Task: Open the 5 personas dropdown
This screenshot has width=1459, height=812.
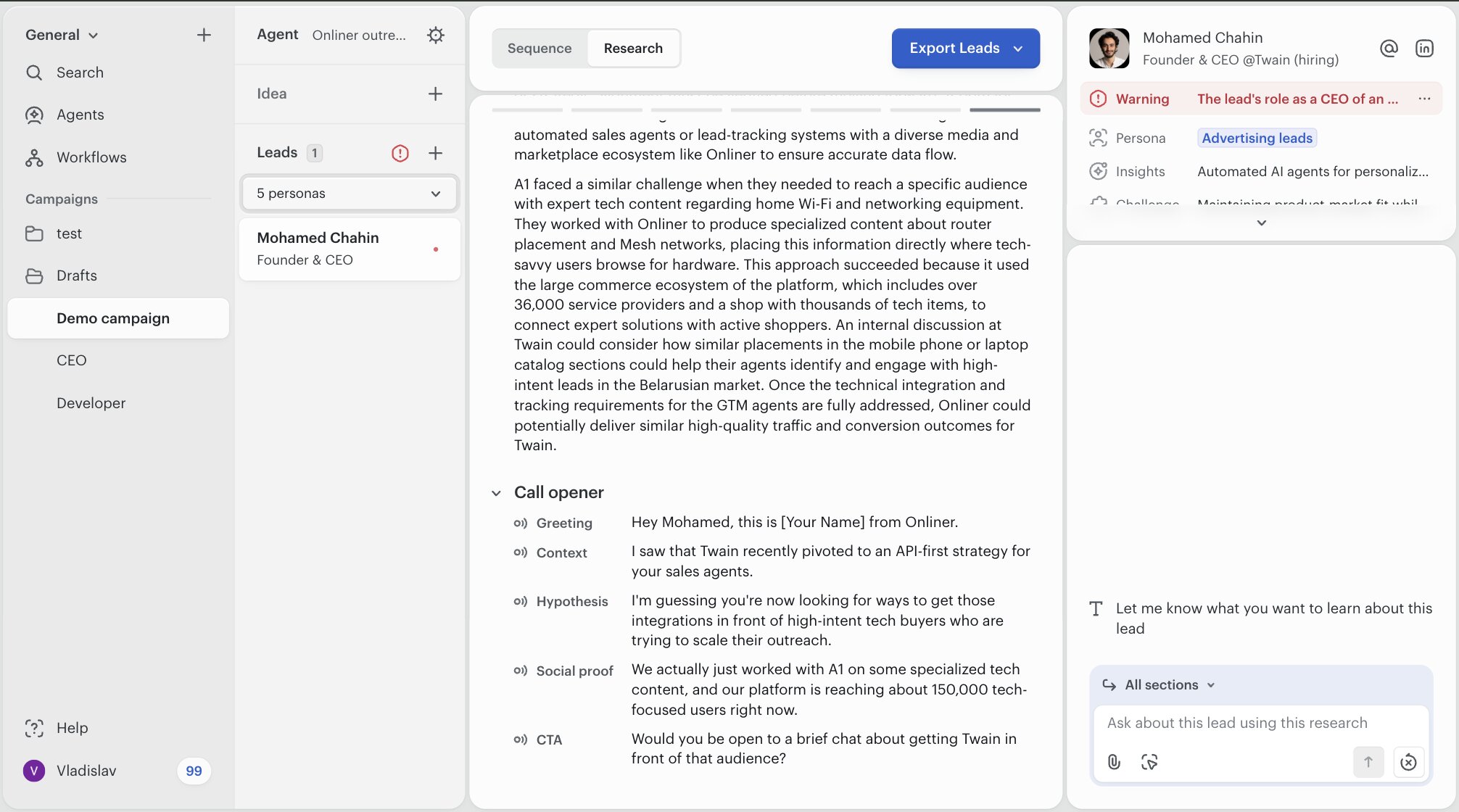Action: 350,194
